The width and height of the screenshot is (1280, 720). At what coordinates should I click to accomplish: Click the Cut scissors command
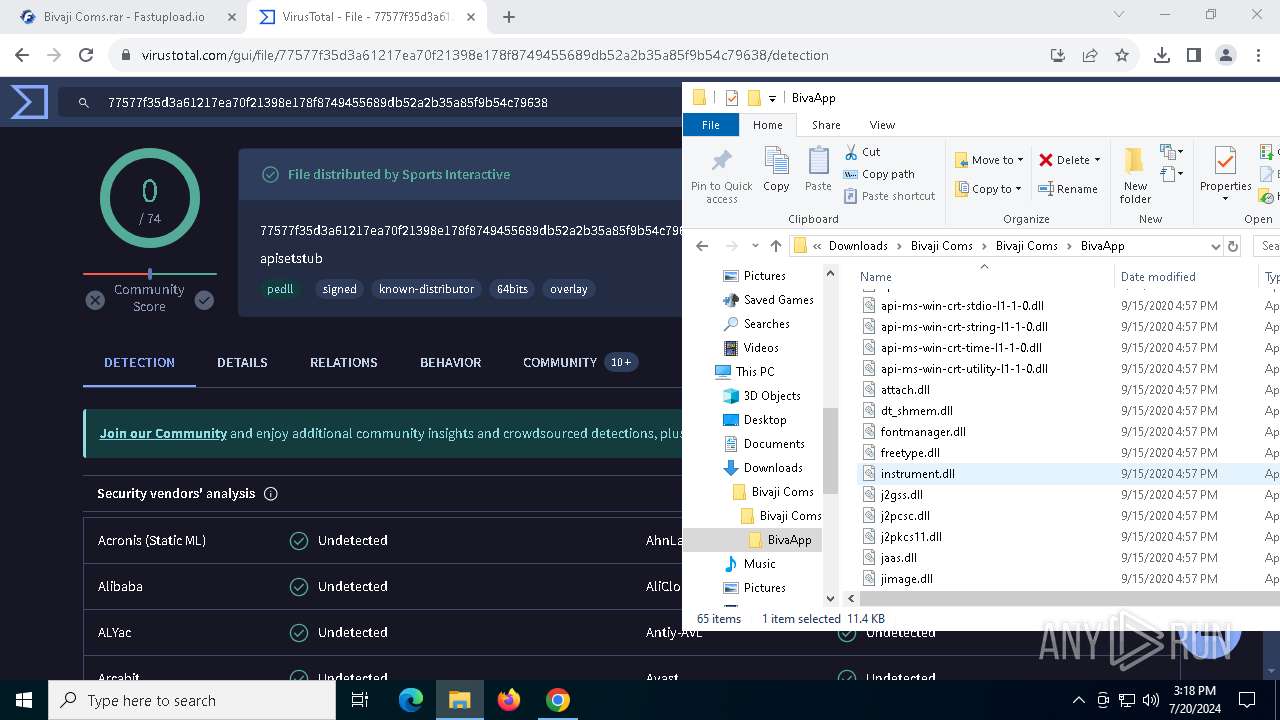click(x=862, y=152)
